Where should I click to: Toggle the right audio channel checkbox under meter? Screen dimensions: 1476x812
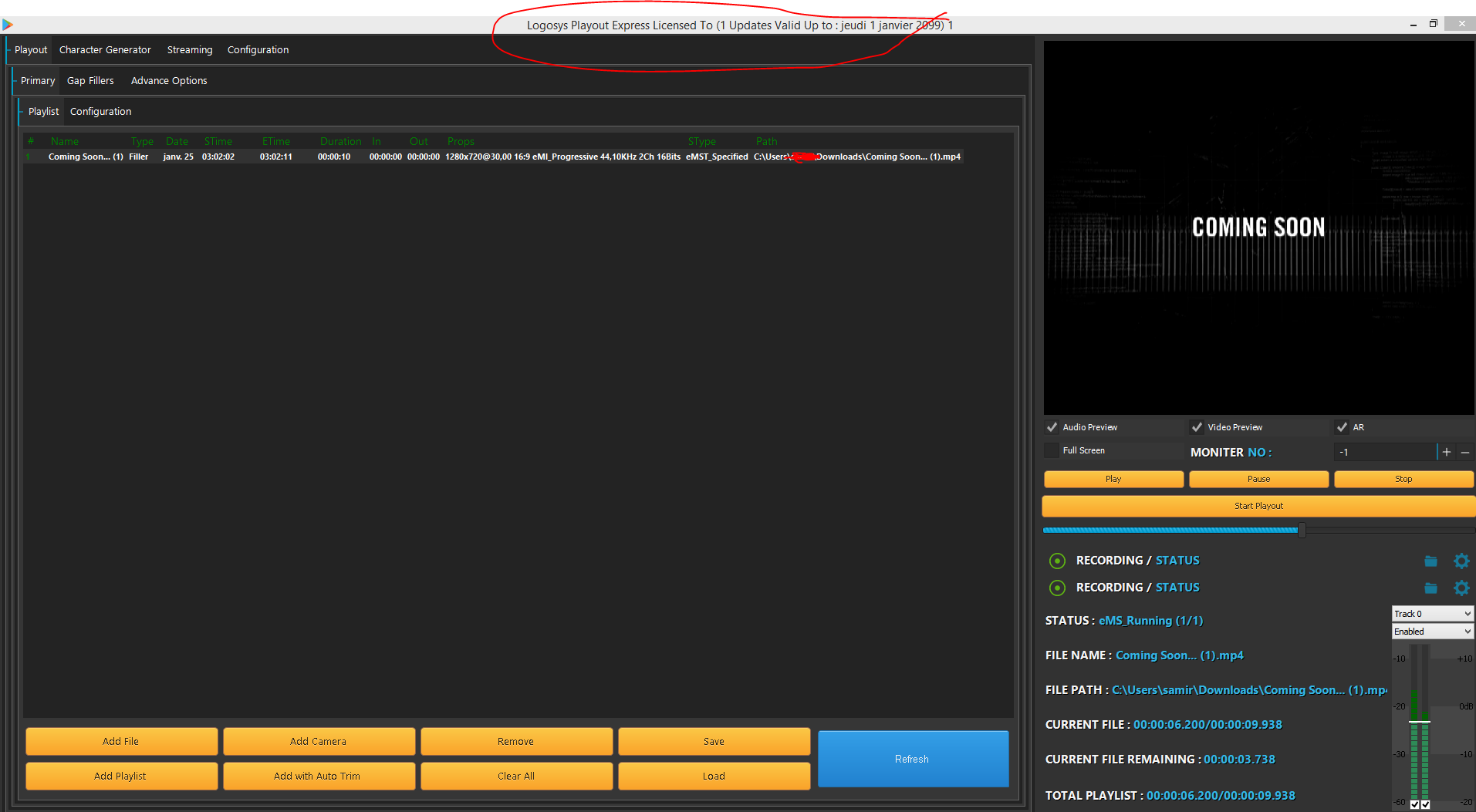click(x=1425, y=805)
